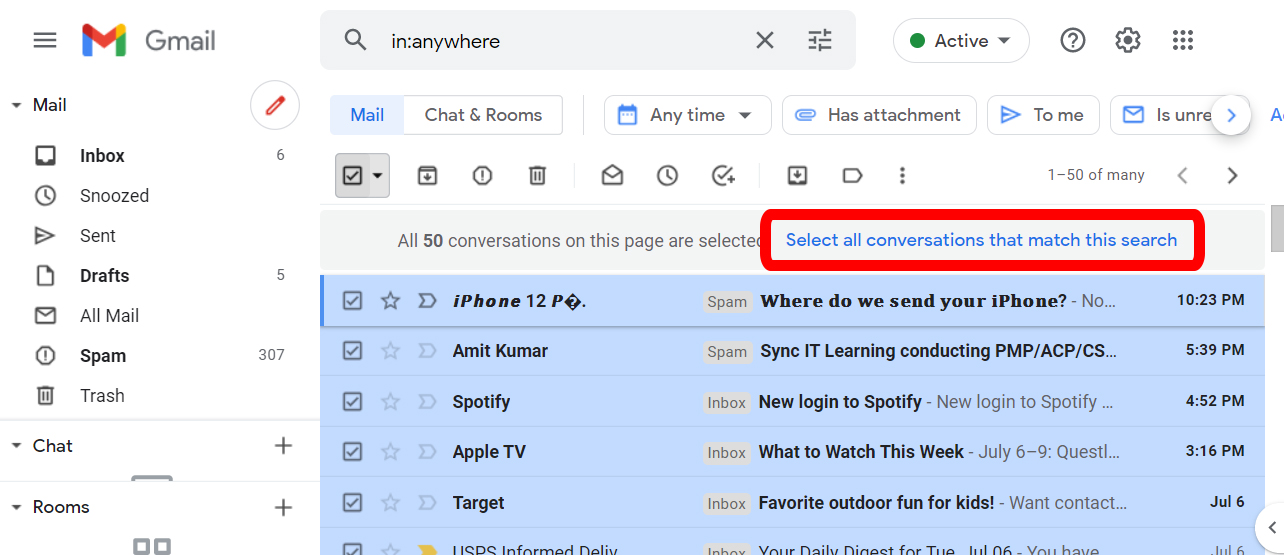
Task: Click the 1–50 of many counter
Action: pos(1096,175)
